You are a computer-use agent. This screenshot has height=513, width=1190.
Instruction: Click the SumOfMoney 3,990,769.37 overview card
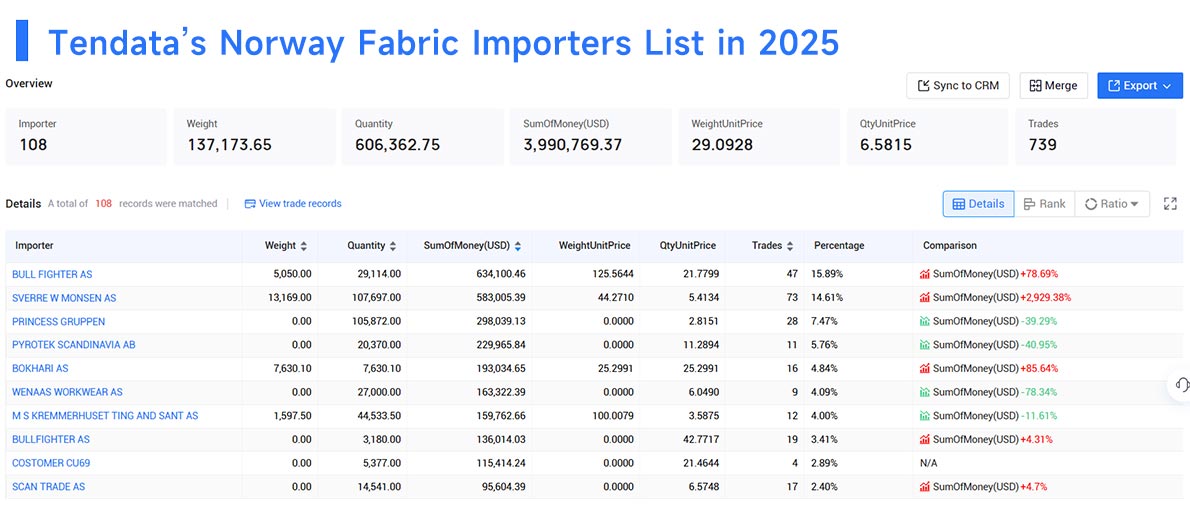[x=591, y=137]
